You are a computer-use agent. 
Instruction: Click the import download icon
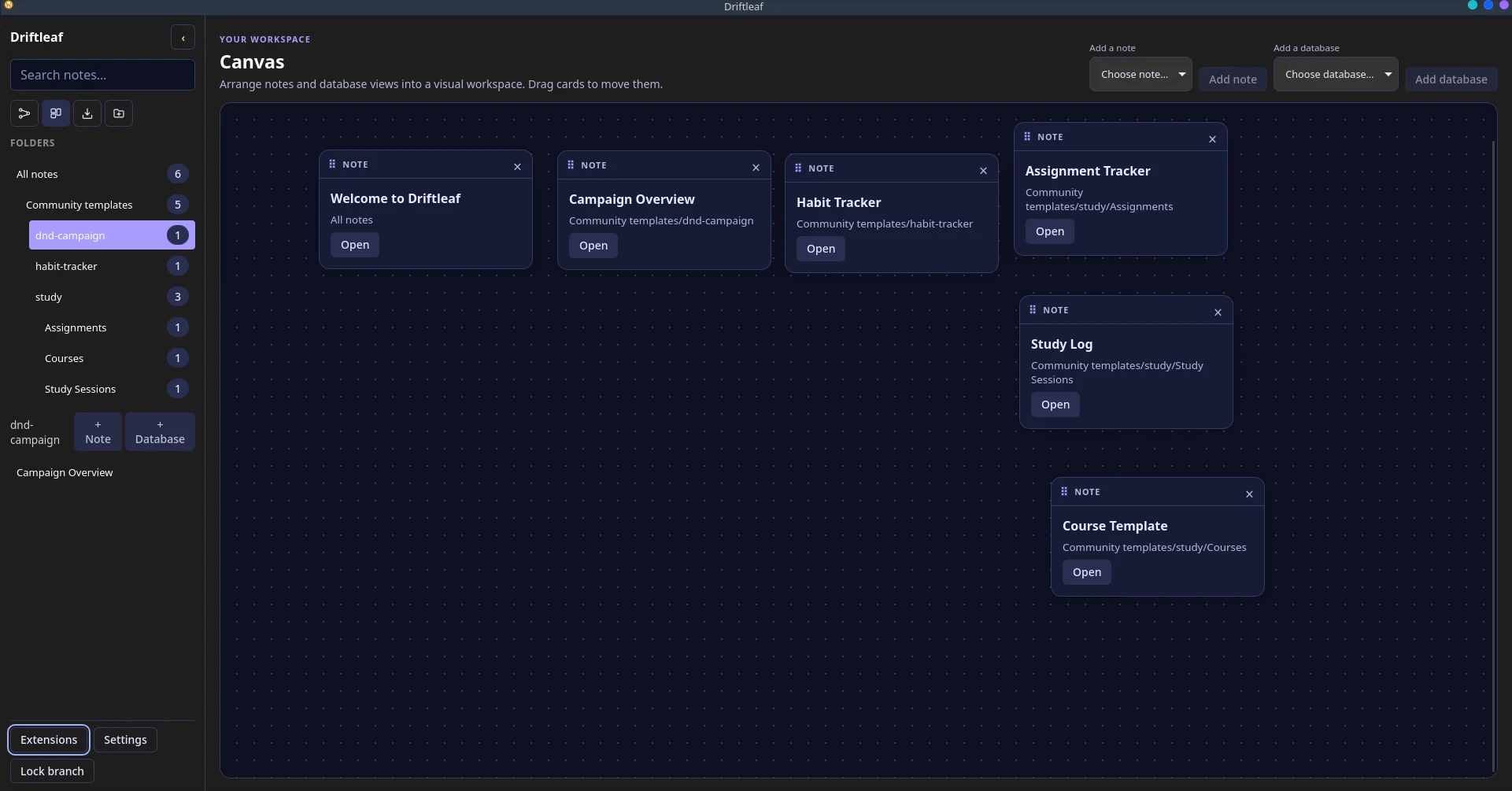tap(87, 113)
